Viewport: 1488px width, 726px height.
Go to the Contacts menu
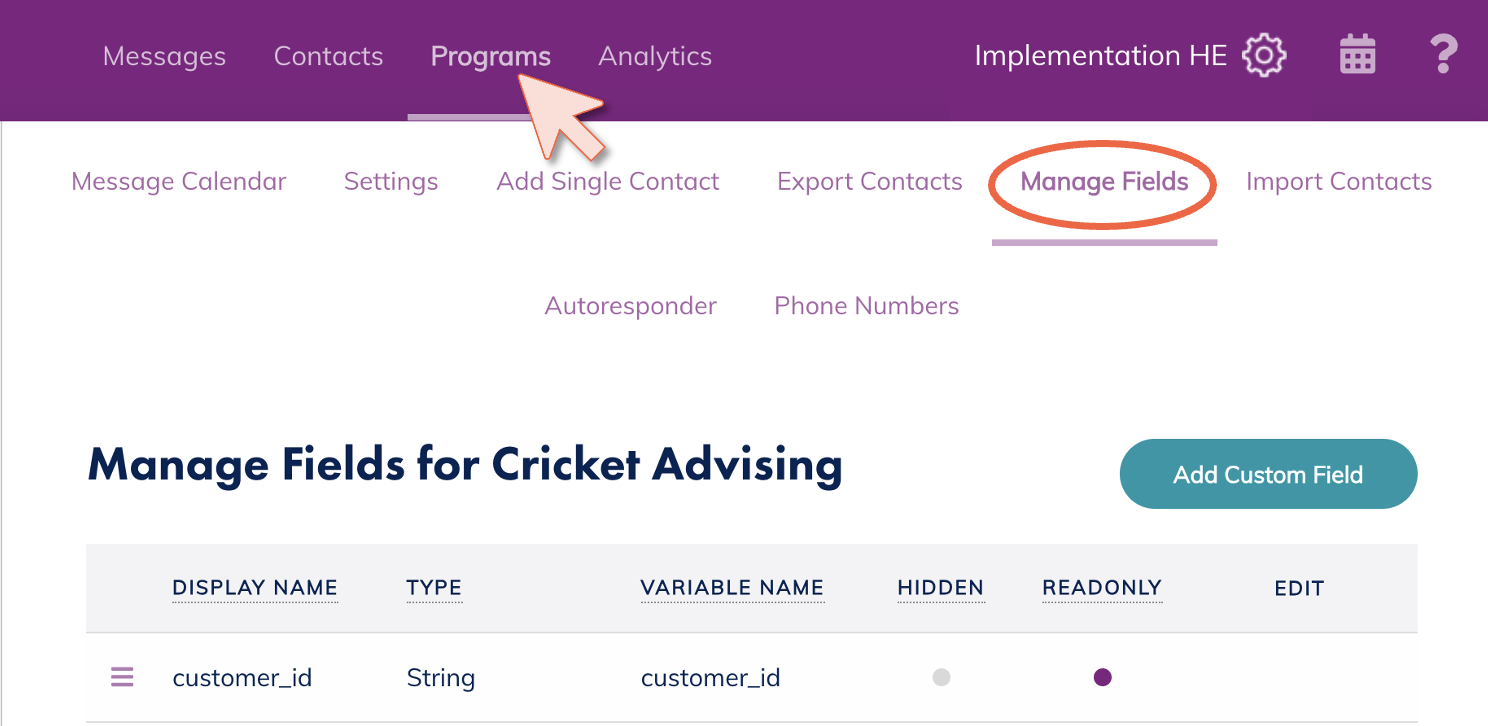[x=328, y=56]
